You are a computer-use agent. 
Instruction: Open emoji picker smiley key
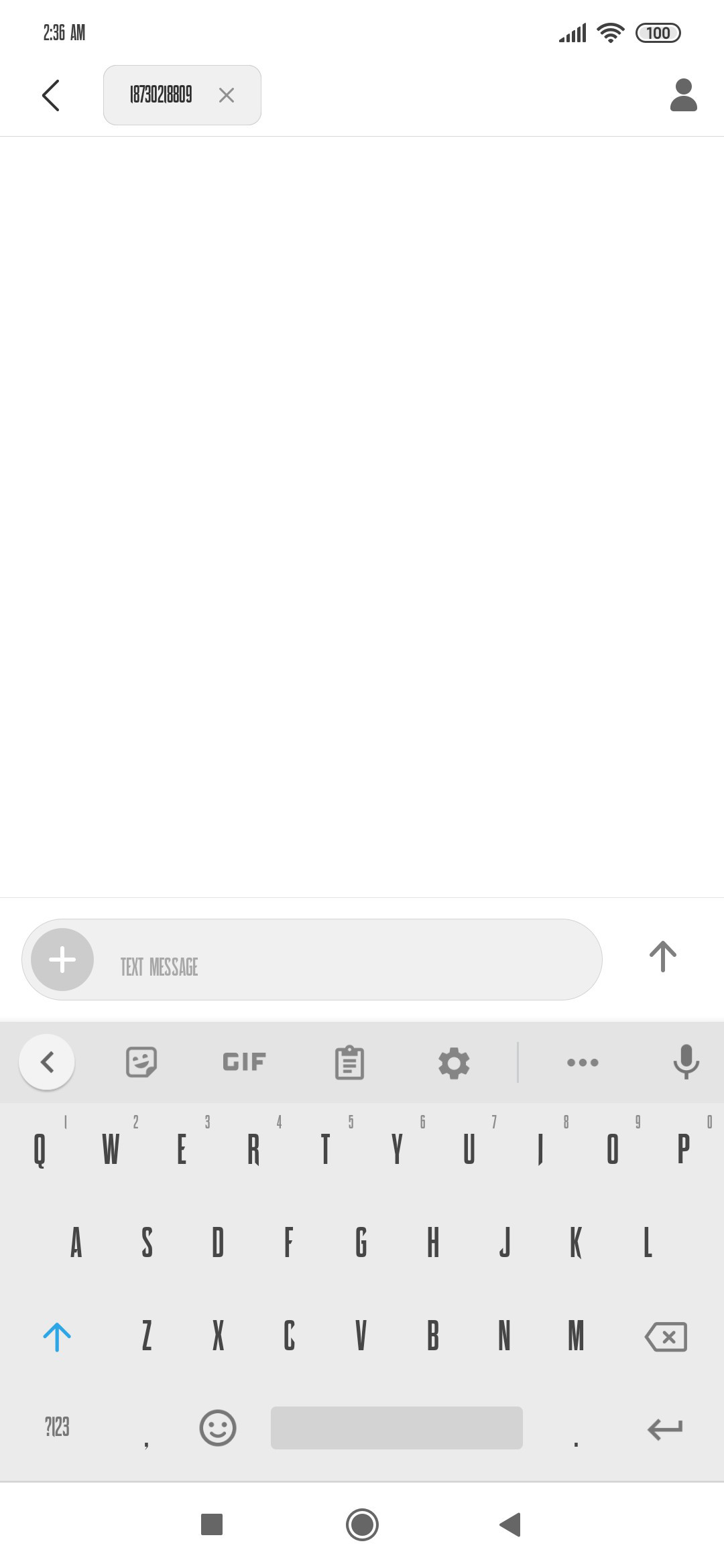pyautogui.click(x=218, y=1428)
